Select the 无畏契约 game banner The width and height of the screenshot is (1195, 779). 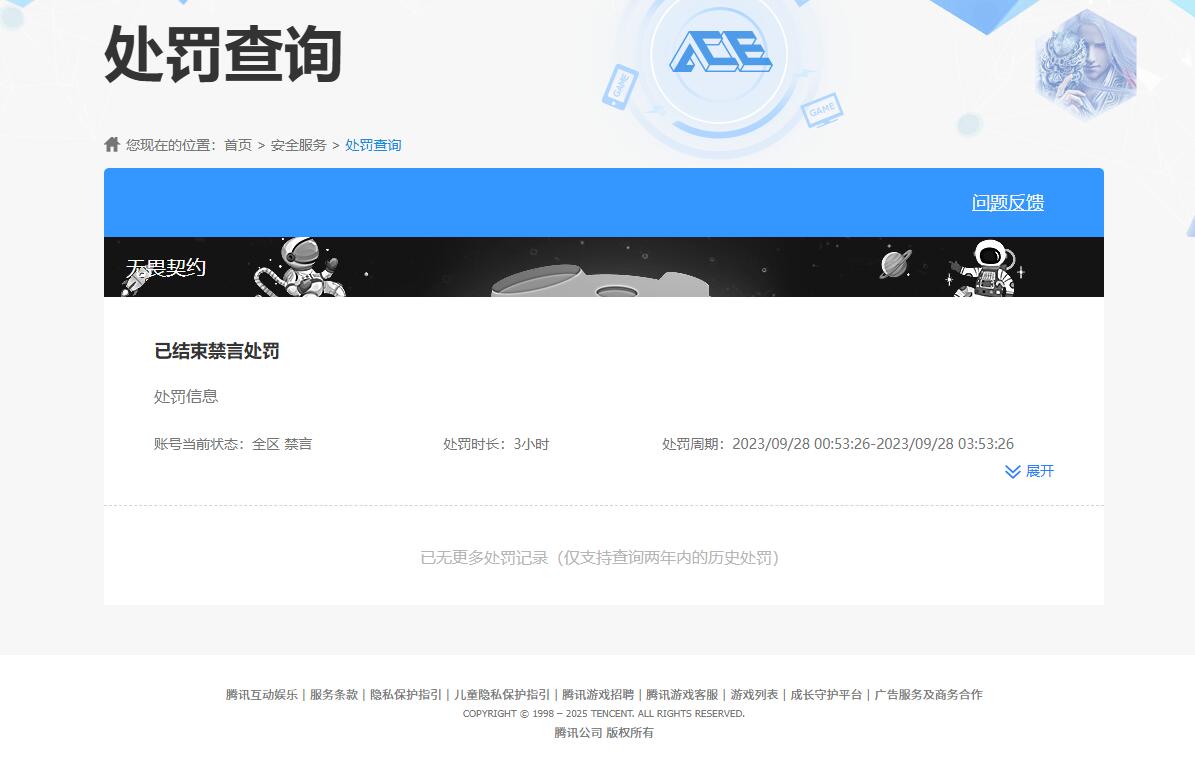[604, 267]
